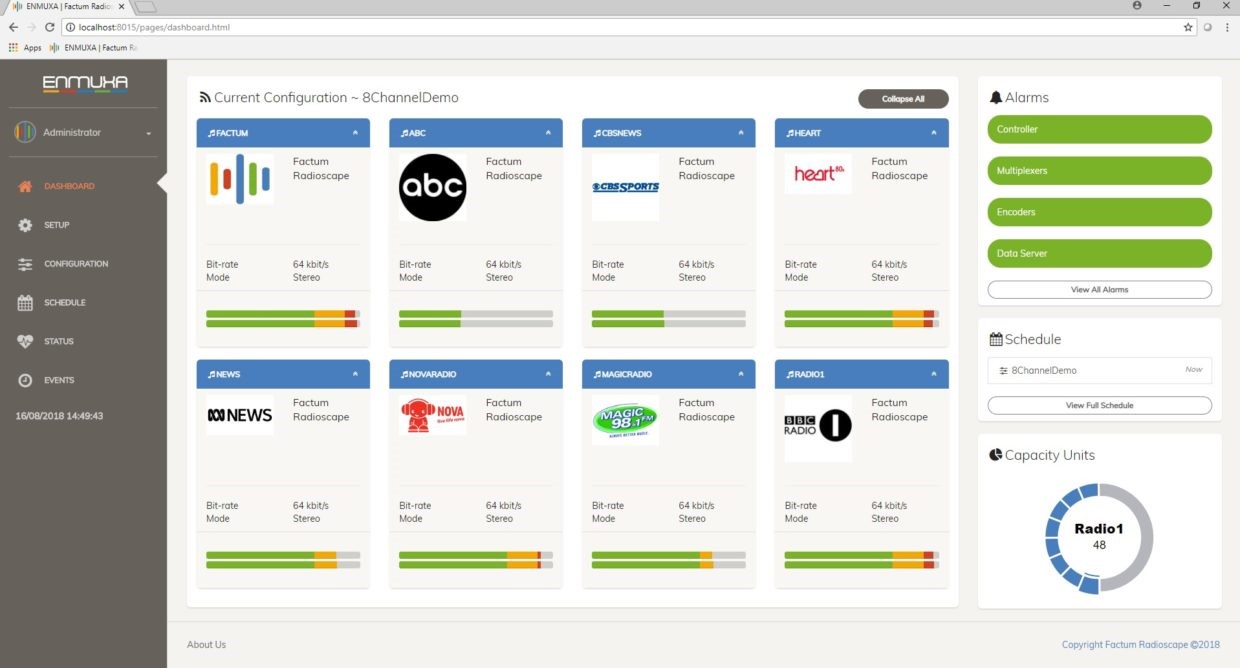
Task: Open the About Us link
Action: (207, 645)
